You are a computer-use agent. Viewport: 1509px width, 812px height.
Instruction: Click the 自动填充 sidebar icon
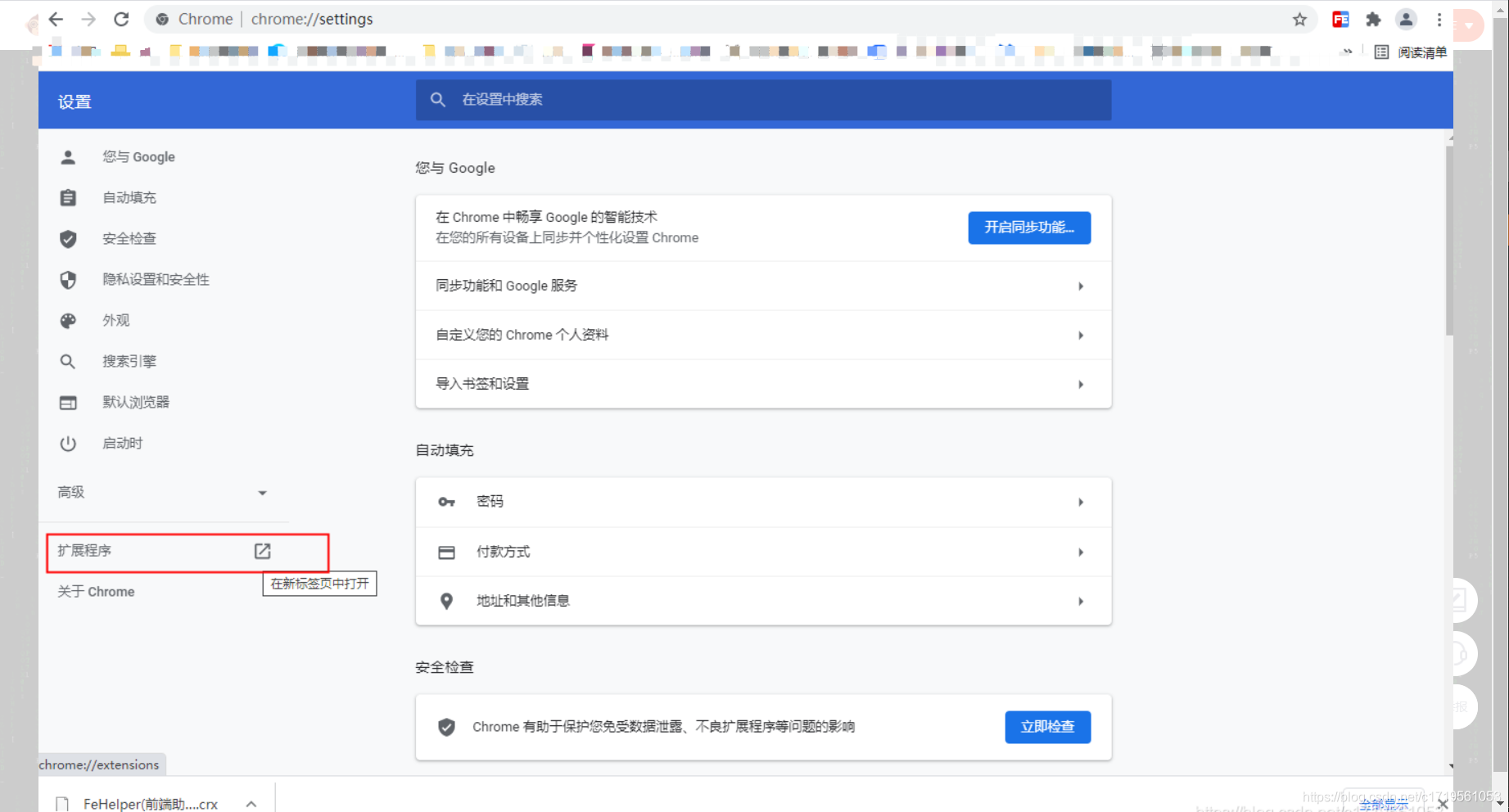[68, 197]
